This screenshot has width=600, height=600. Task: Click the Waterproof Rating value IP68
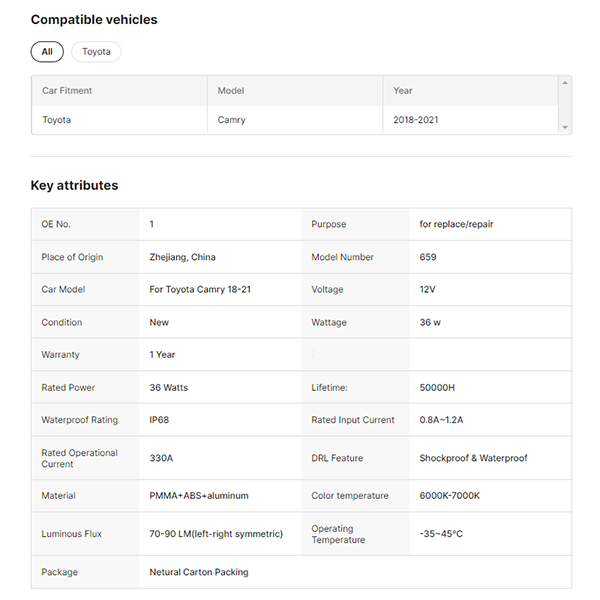159,420
